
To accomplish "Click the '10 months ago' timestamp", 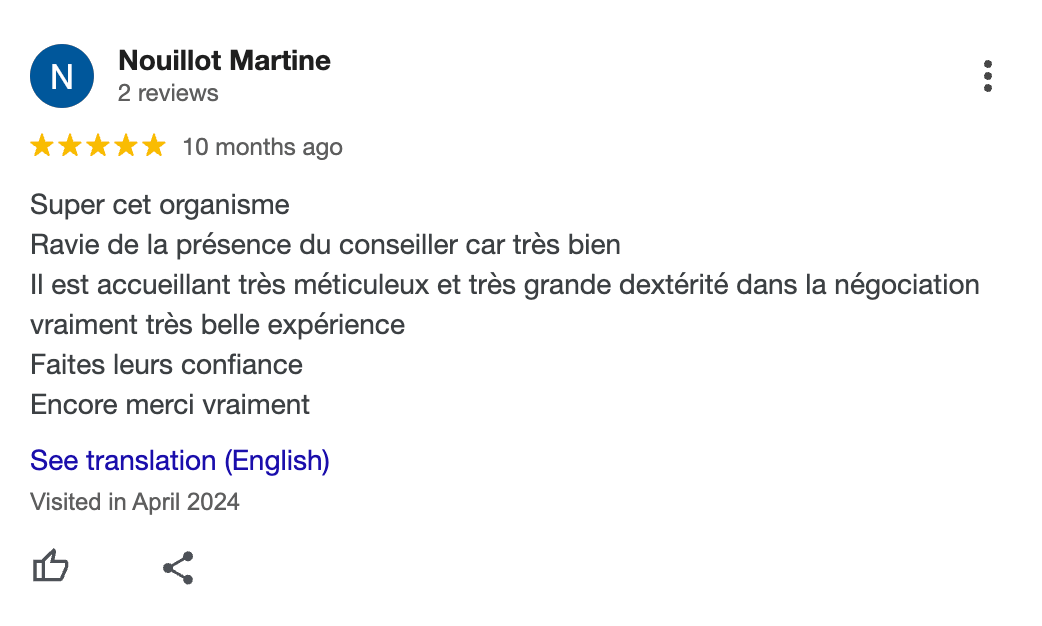I will click(x=262, y=147).
